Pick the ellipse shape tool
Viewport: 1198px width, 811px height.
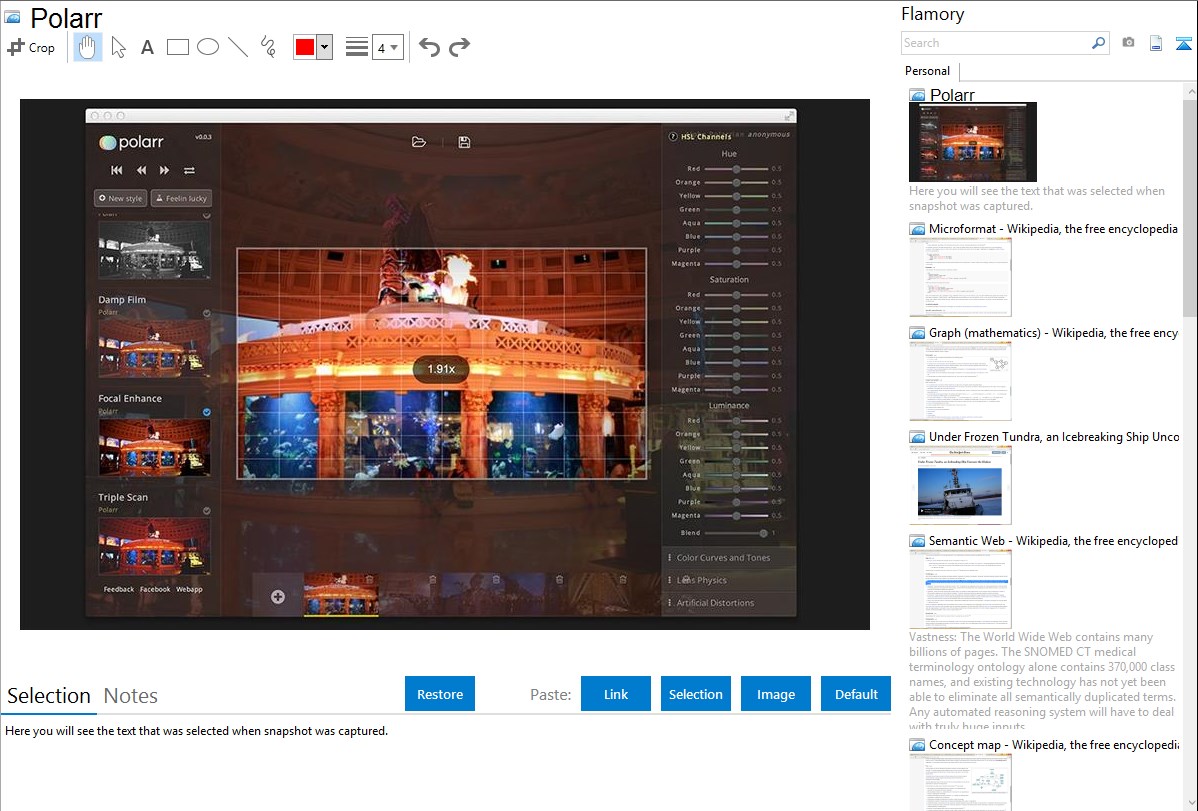208,47
